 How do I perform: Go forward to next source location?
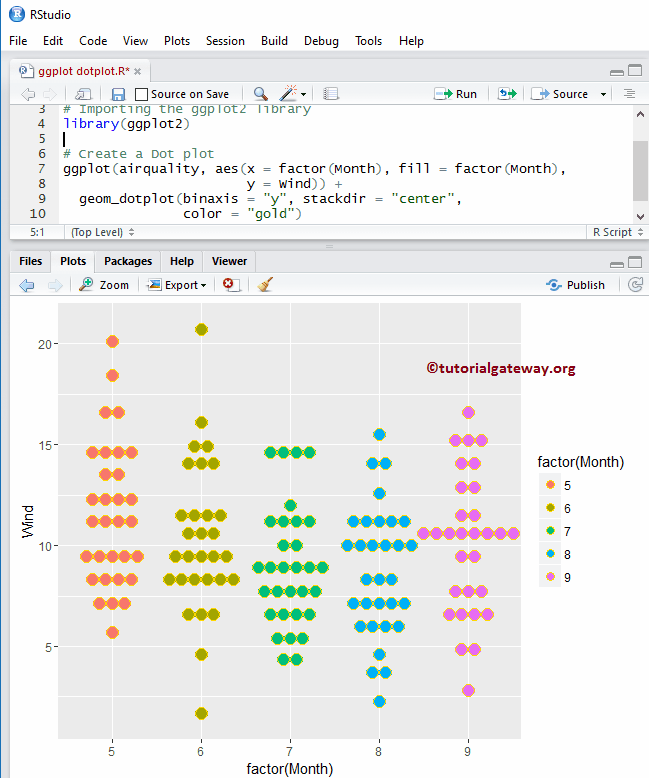point(50,94)
